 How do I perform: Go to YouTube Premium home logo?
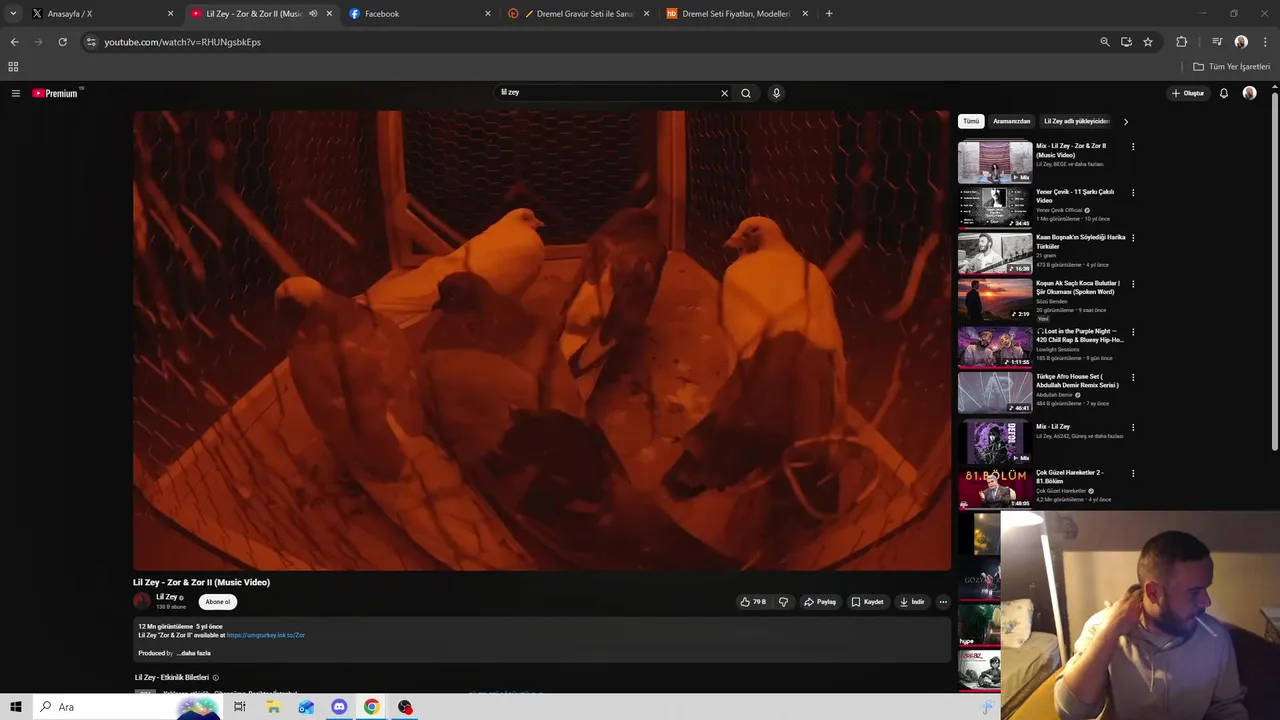[x=55, y=93]
